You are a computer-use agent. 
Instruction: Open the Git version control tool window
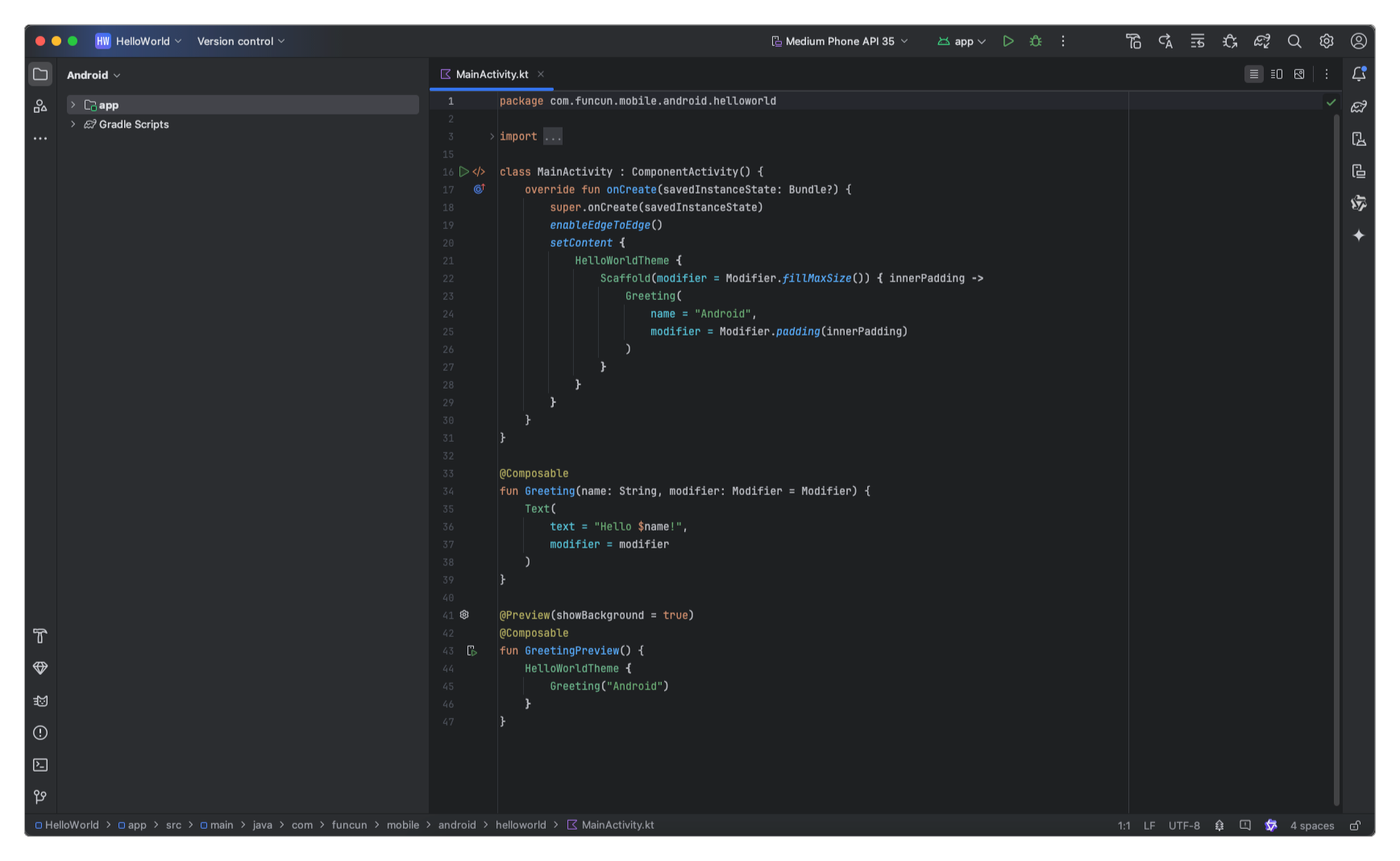point(40,797)
